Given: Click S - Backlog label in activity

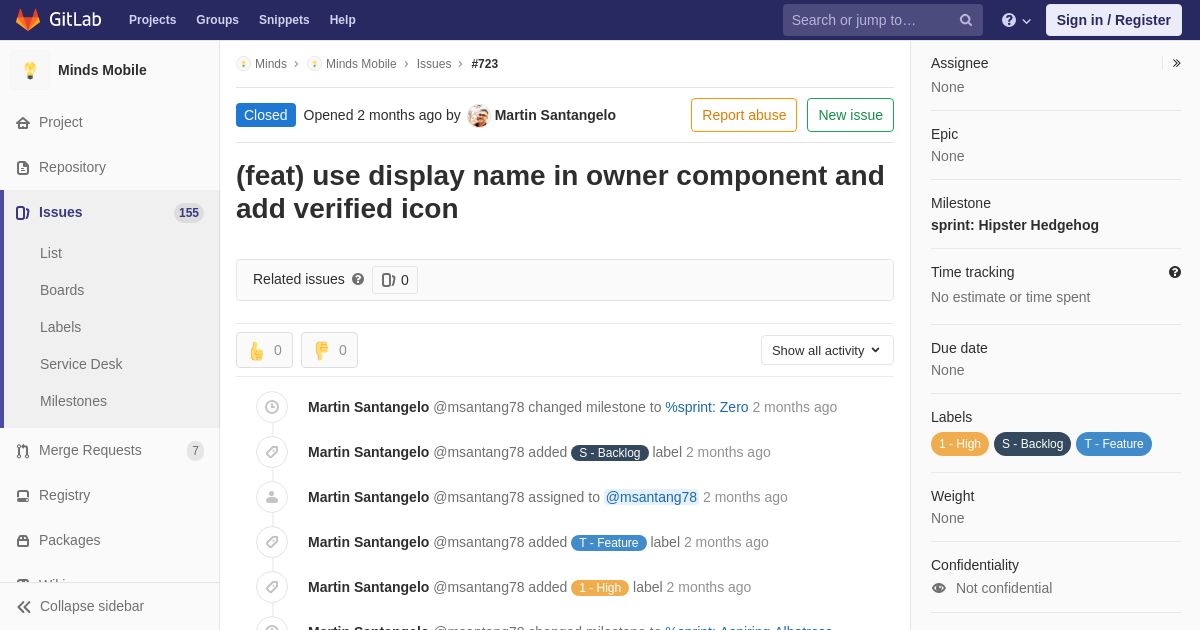Looking at the screenshot, I should point(610,453).
